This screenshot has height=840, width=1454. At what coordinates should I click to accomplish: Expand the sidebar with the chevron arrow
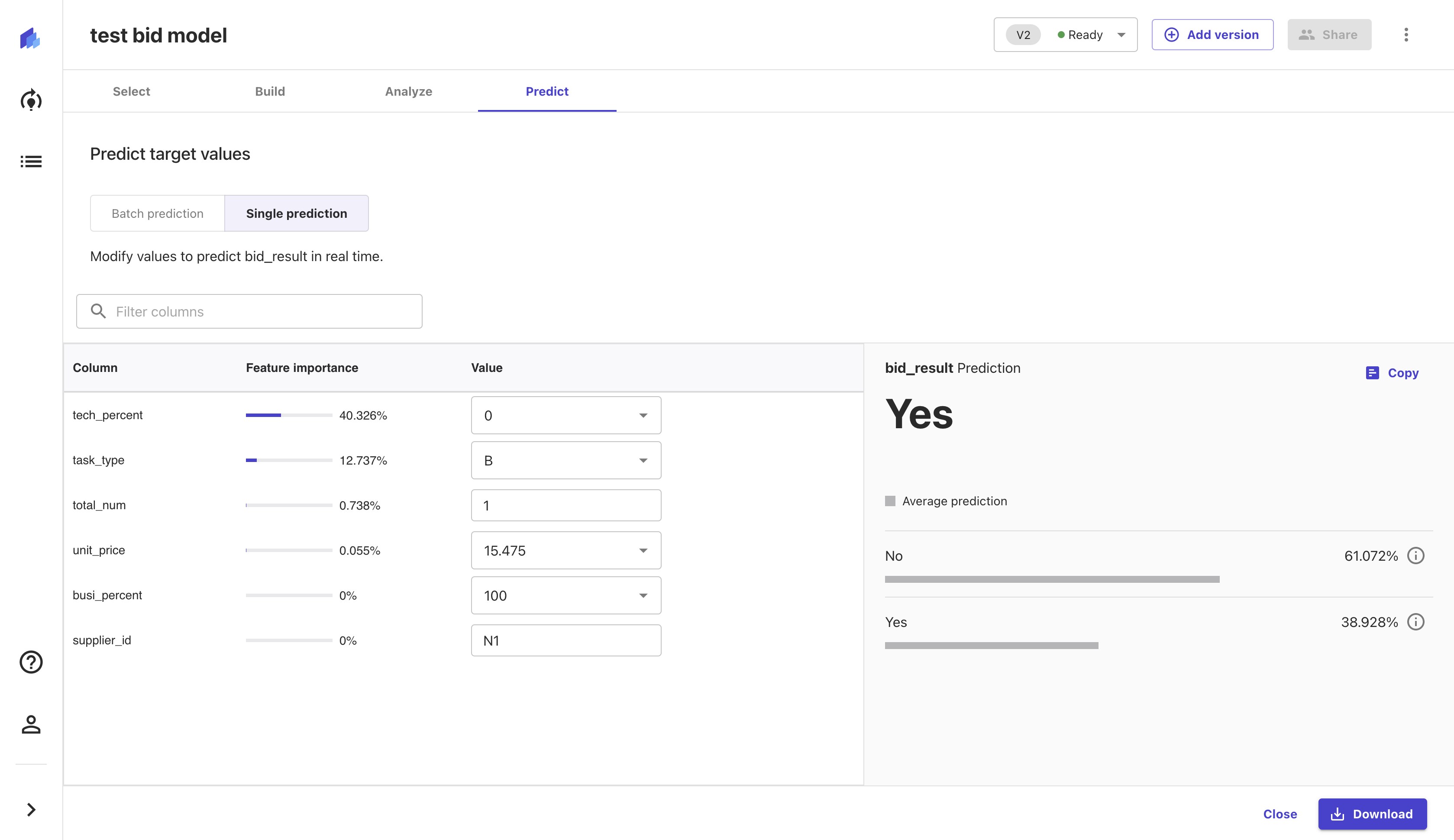[31, 809]
